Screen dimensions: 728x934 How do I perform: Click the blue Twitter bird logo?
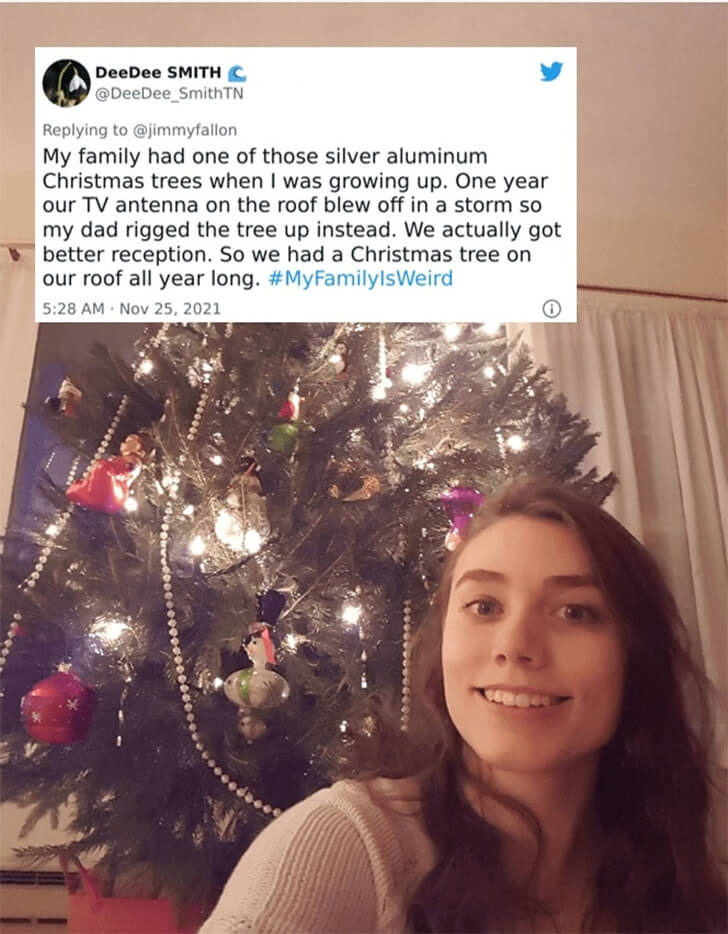pyautogui.click(x=551, y=71)
